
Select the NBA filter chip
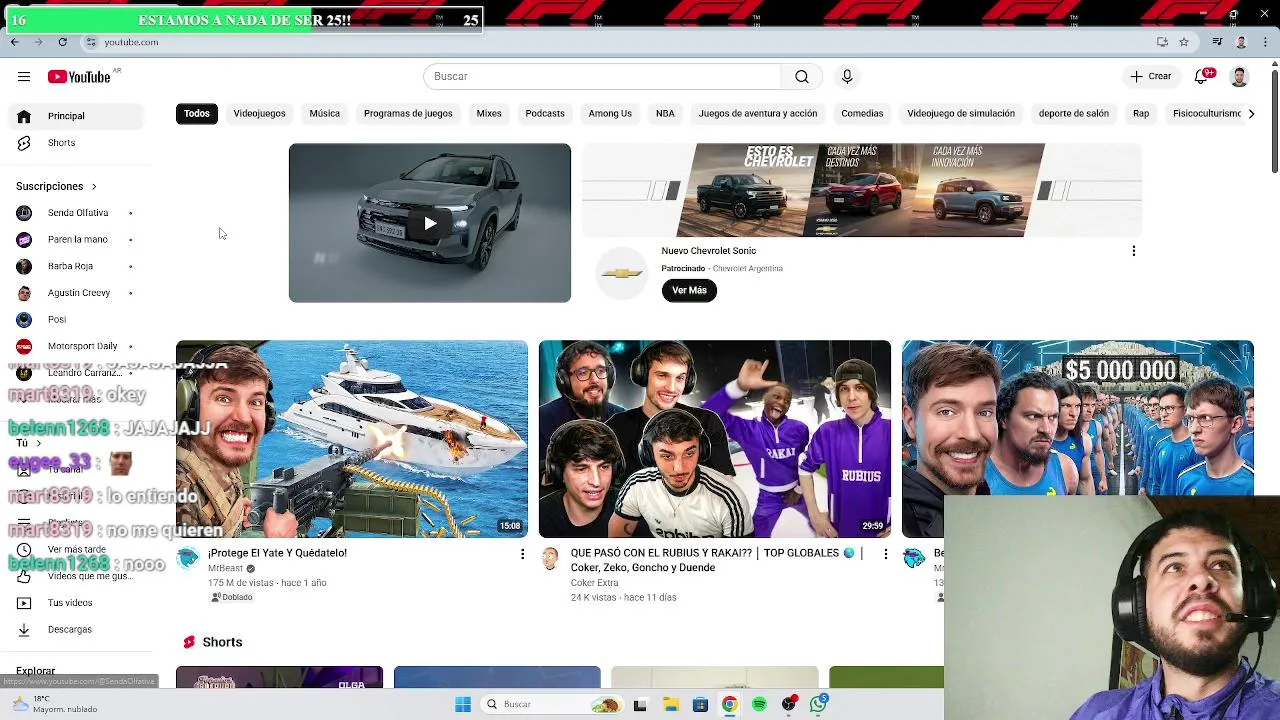point(665,113)
